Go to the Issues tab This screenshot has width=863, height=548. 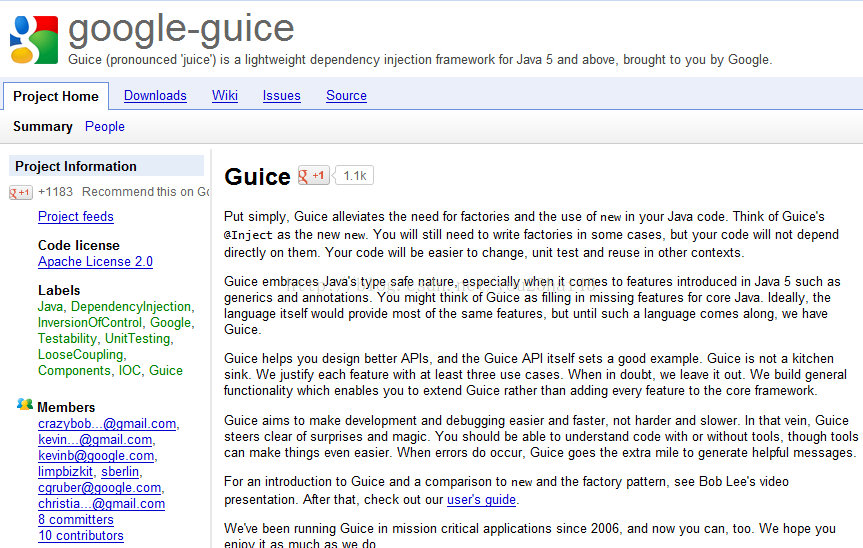[282, 96]
